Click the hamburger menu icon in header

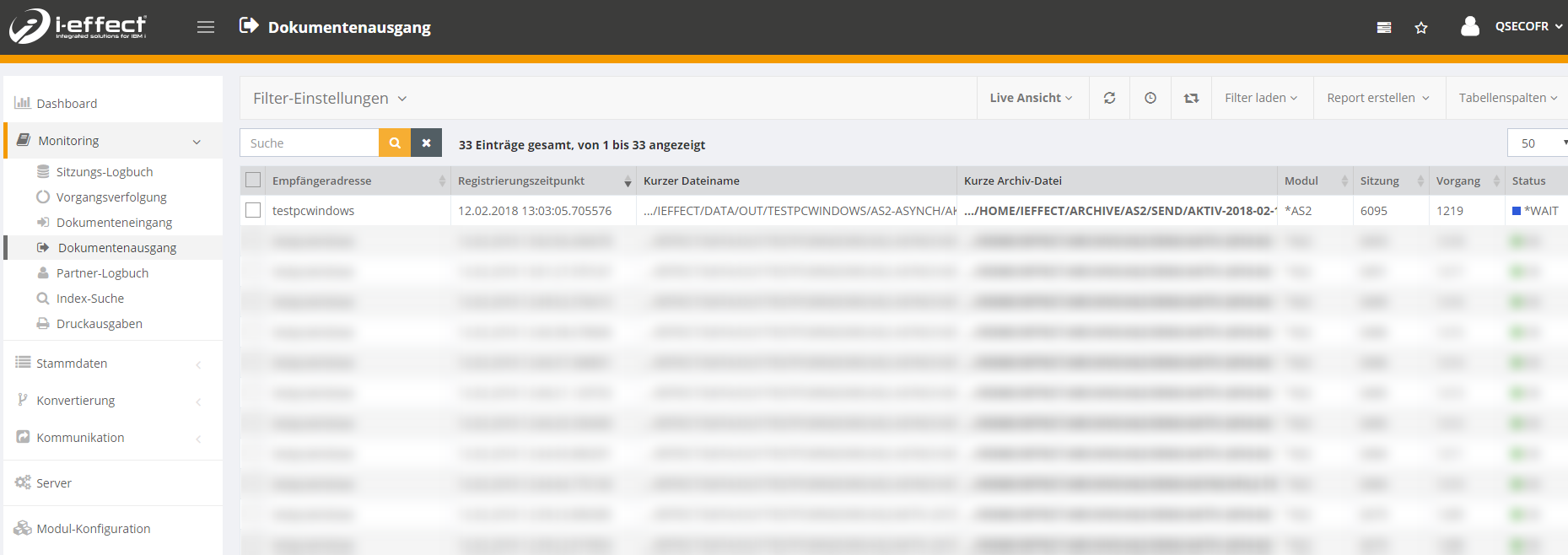click(x=206, y=27)
